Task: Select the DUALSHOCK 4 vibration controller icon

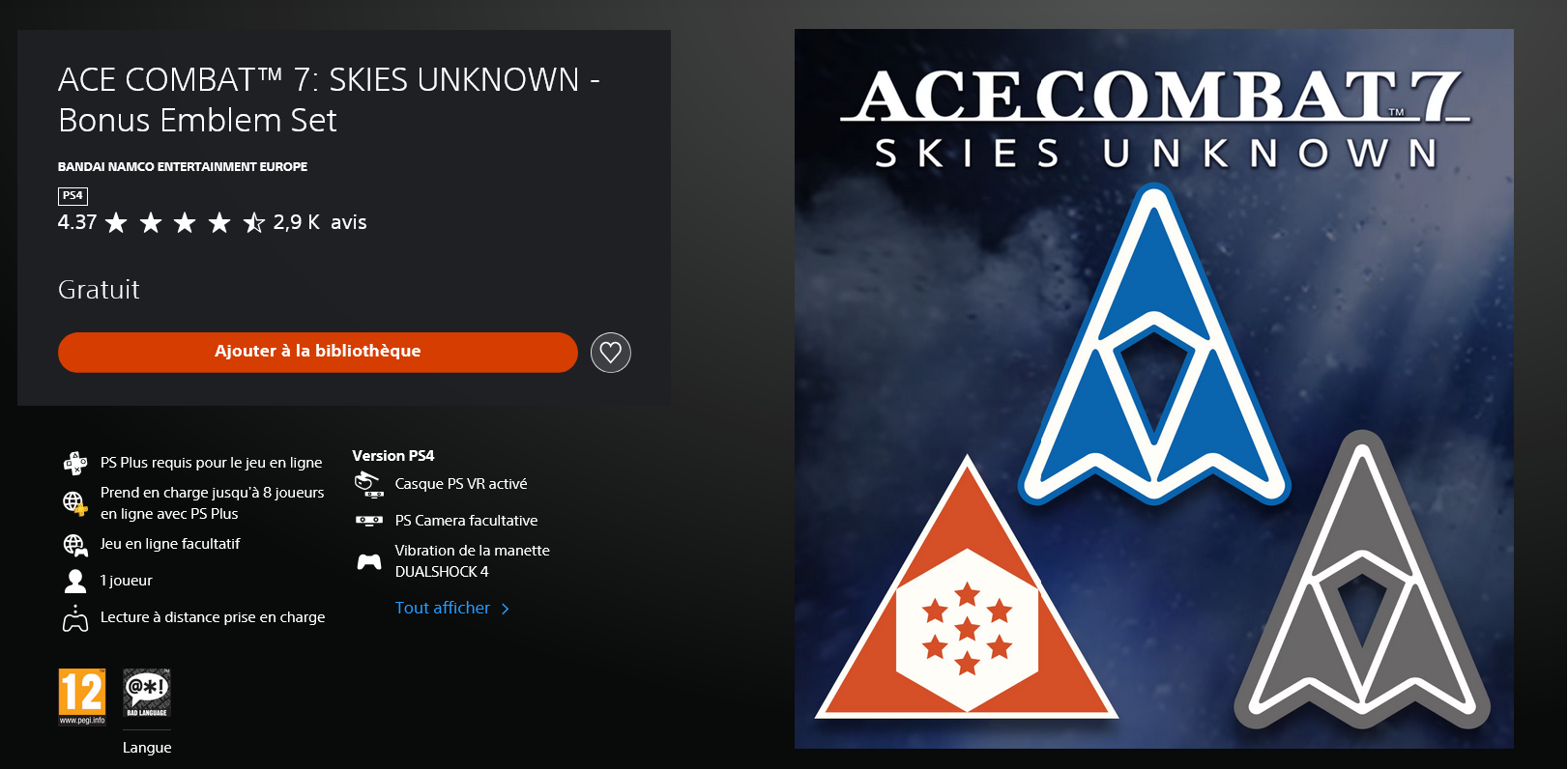Action: 369,561
